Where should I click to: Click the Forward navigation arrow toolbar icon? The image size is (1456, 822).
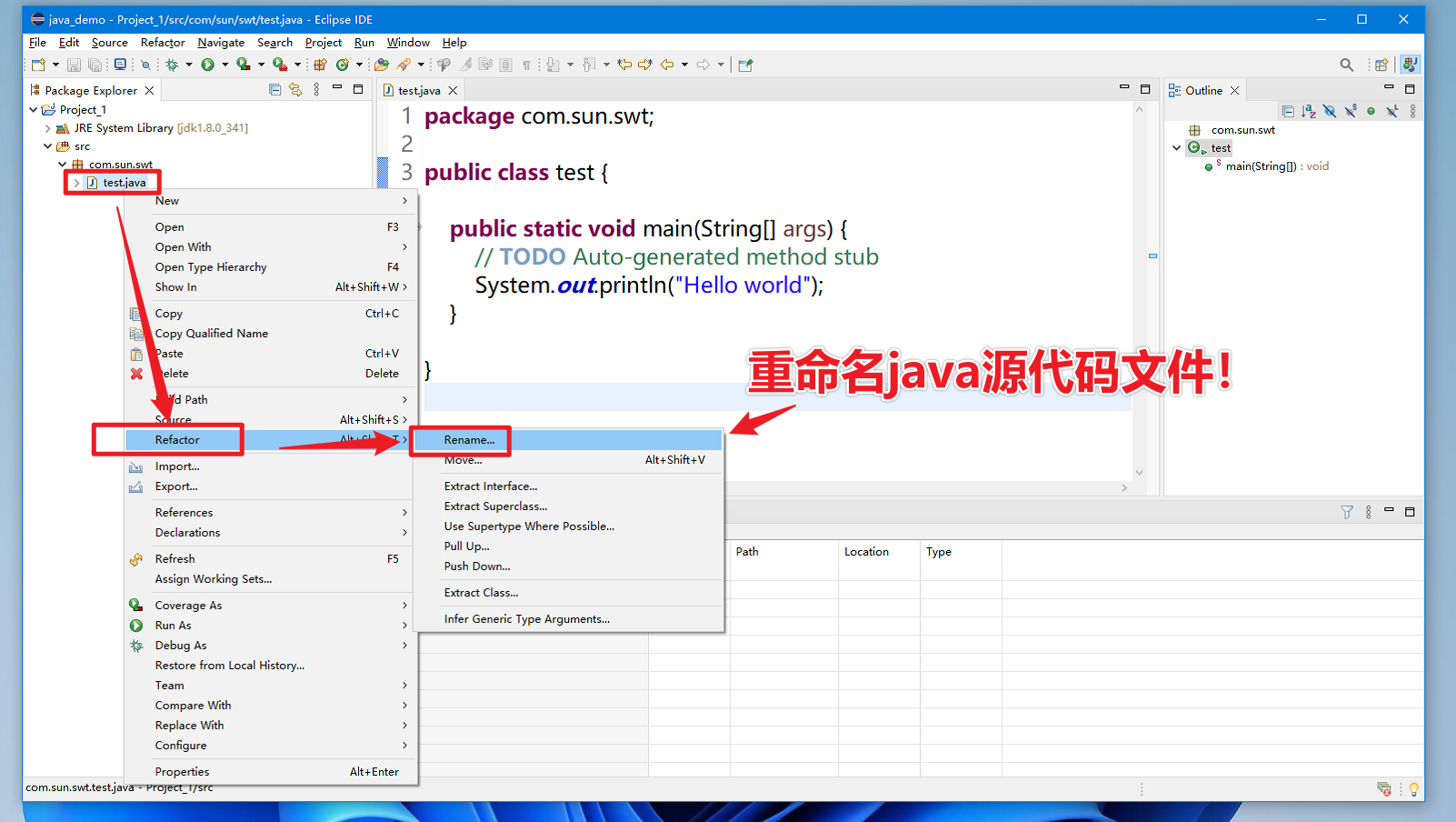click(703, 65)
